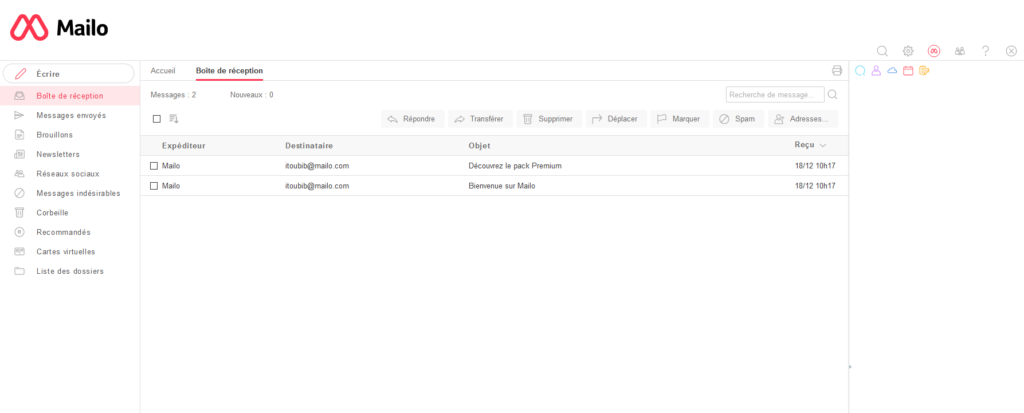This screenshot has width=1024, height=413.
Task: Open the blue cloud storage icon
Action: (x=892, y=71)
